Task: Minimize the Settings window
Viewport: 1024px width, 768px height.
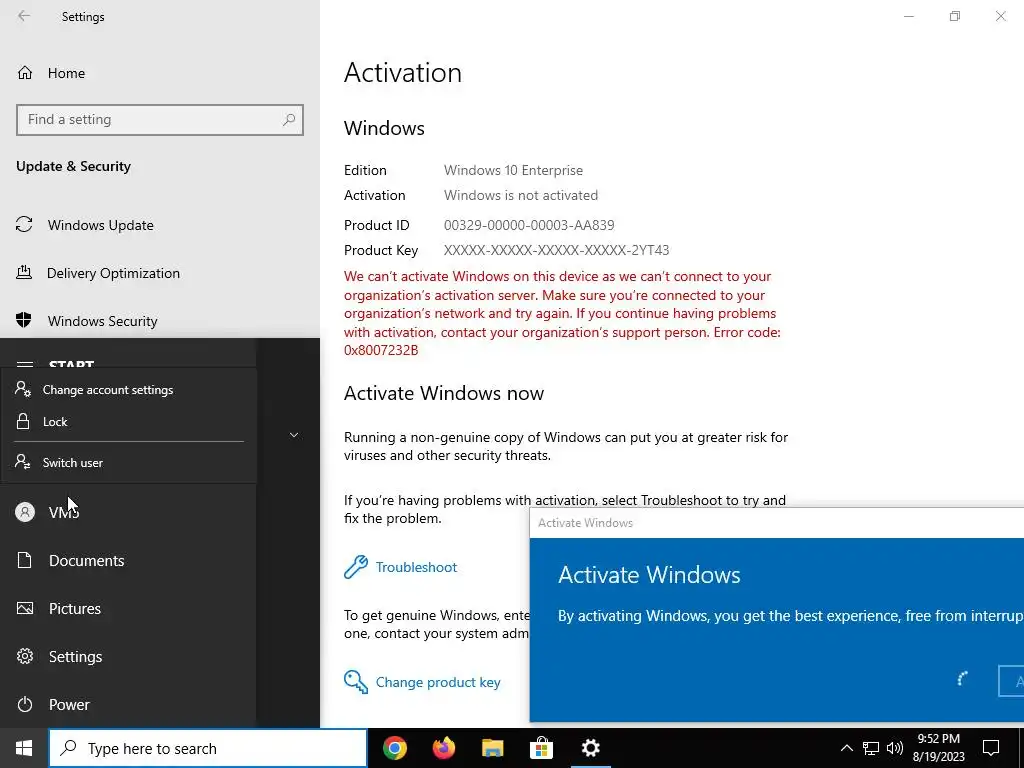Action: (x=908, y=16)
